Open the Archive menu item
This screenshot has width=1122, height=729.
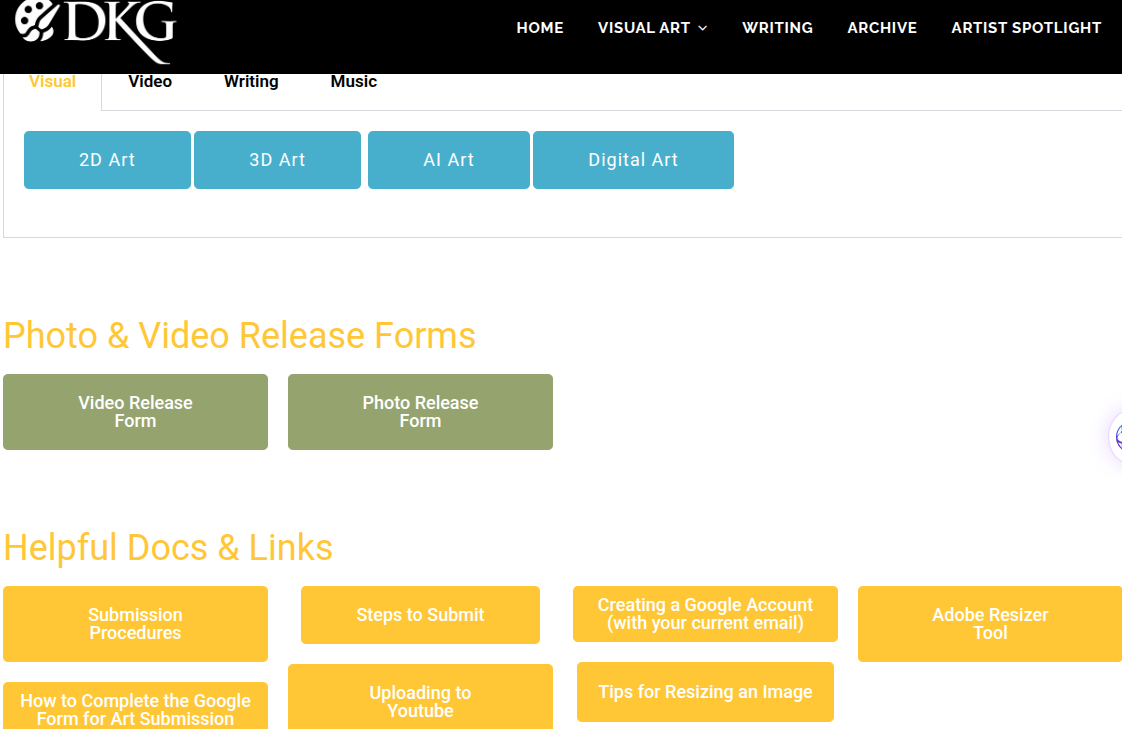point(882,28)
